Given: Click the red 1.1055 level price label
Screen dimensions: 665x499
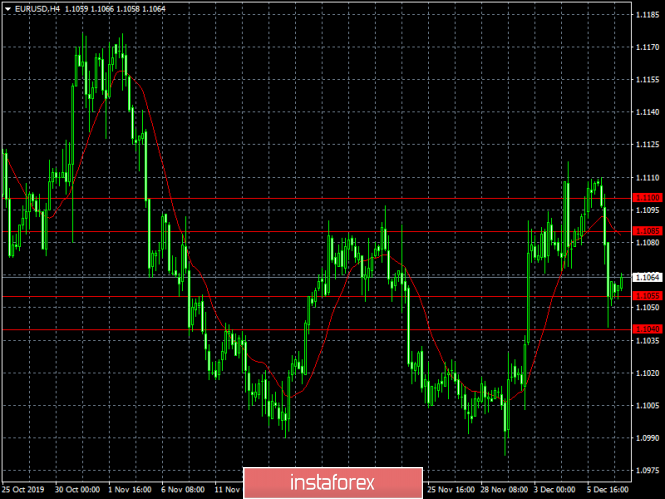Looking at the screenshot, I should point(647,296).
